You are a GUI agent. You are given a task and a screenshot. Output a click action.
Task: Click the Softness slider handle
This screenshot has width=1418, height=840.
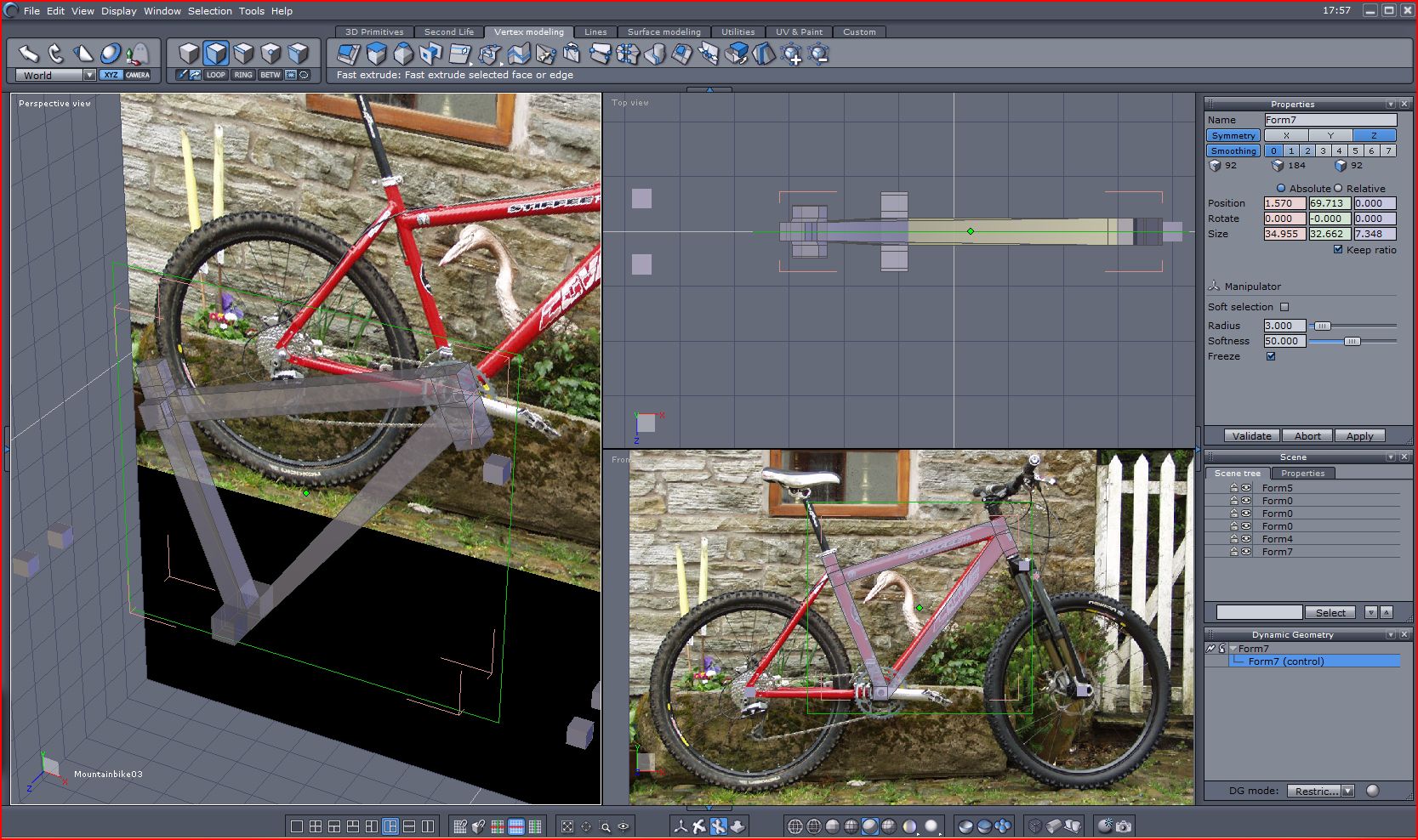point(1352,341)
